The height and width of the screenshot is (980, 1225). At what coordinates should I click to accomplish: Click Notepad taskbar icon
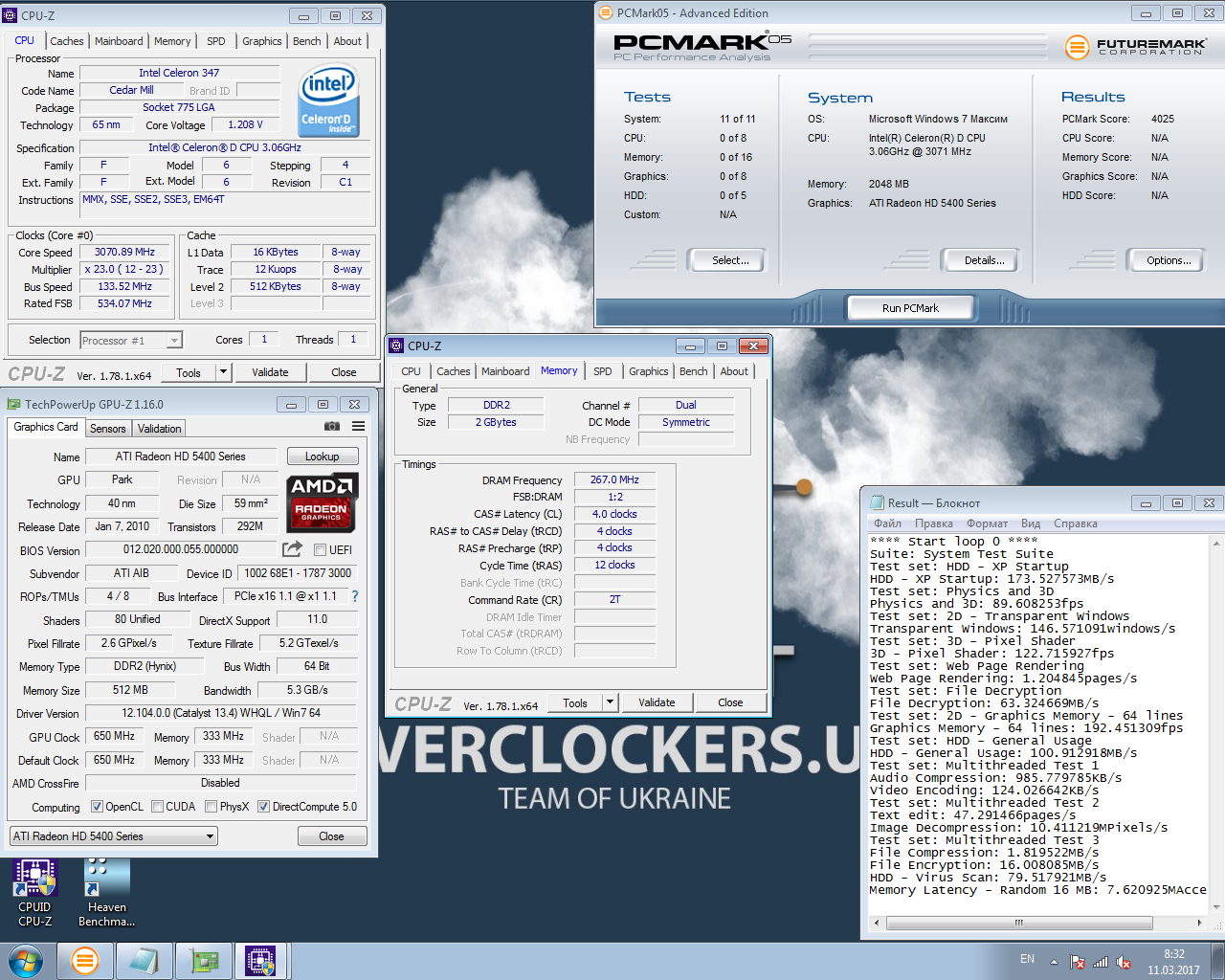click(x=144, y=961)
